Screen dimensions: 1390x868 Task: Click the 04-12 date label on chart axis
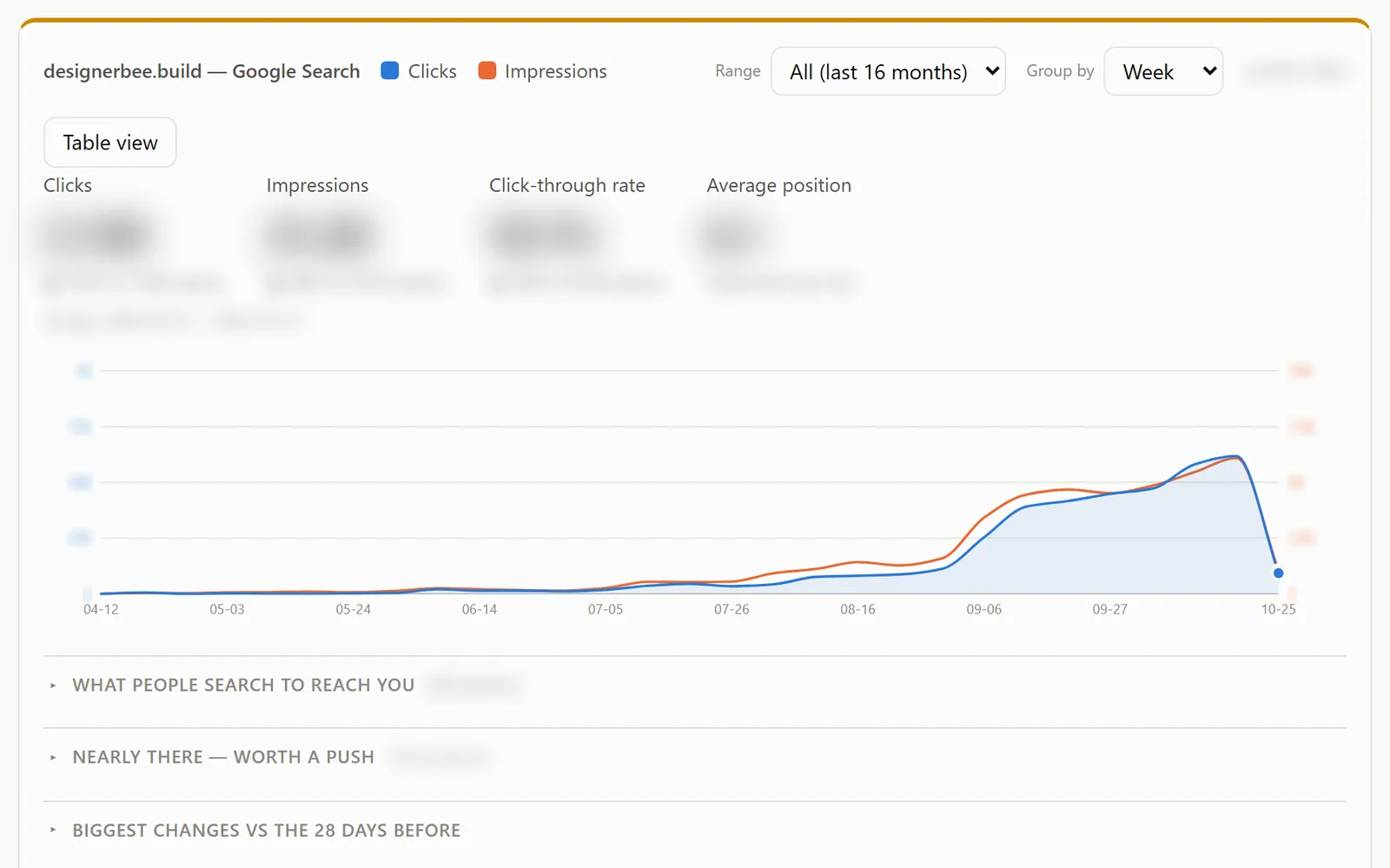pyautogui.click(x=101, y=609)
